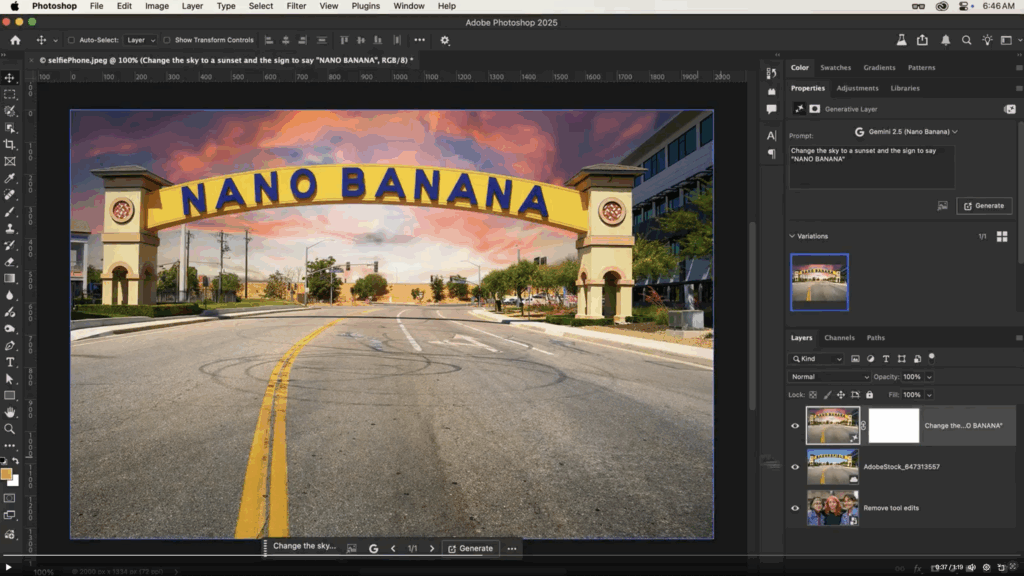Select the Zoom tool
1024x576 pixels.
point(10,429)
